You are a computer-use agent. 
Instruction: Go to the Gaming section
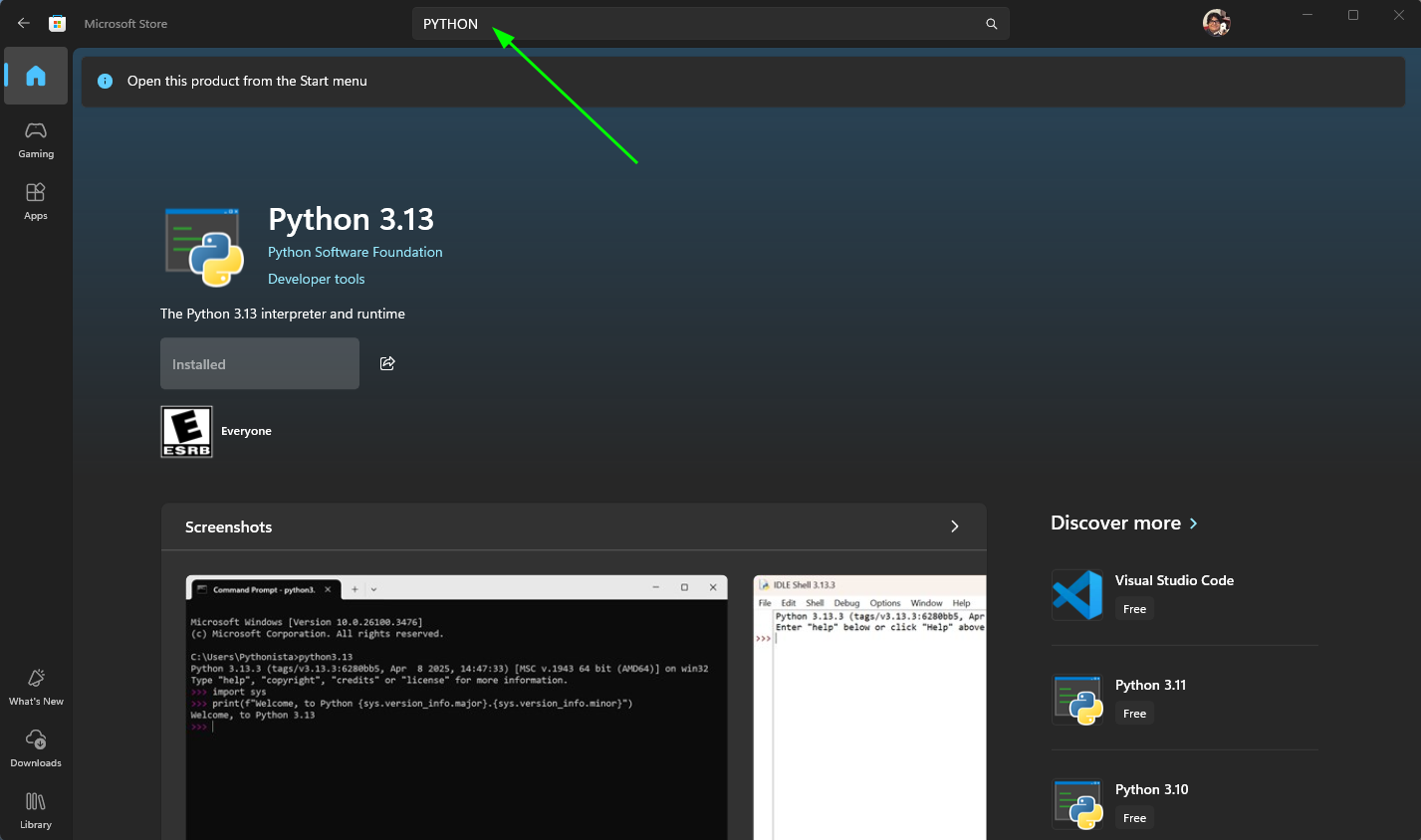click(x=36, y=139)
